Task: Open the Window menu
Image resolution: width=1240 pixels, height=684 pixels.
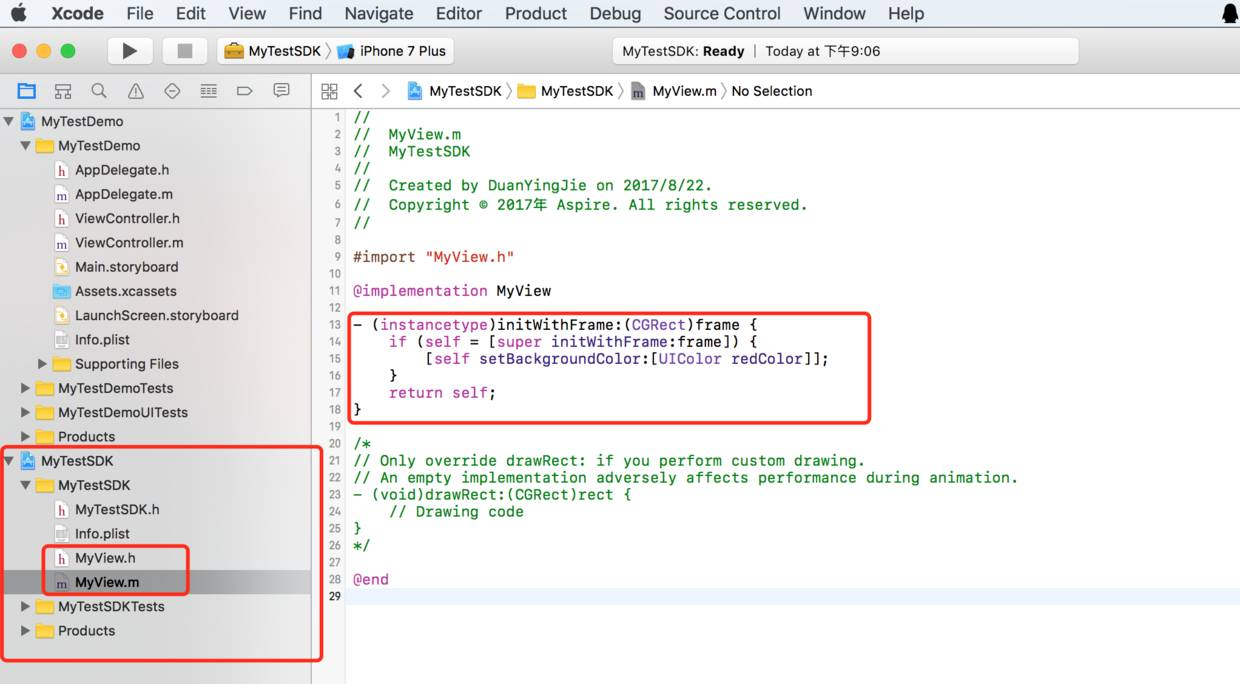Action: pos(834,13)
